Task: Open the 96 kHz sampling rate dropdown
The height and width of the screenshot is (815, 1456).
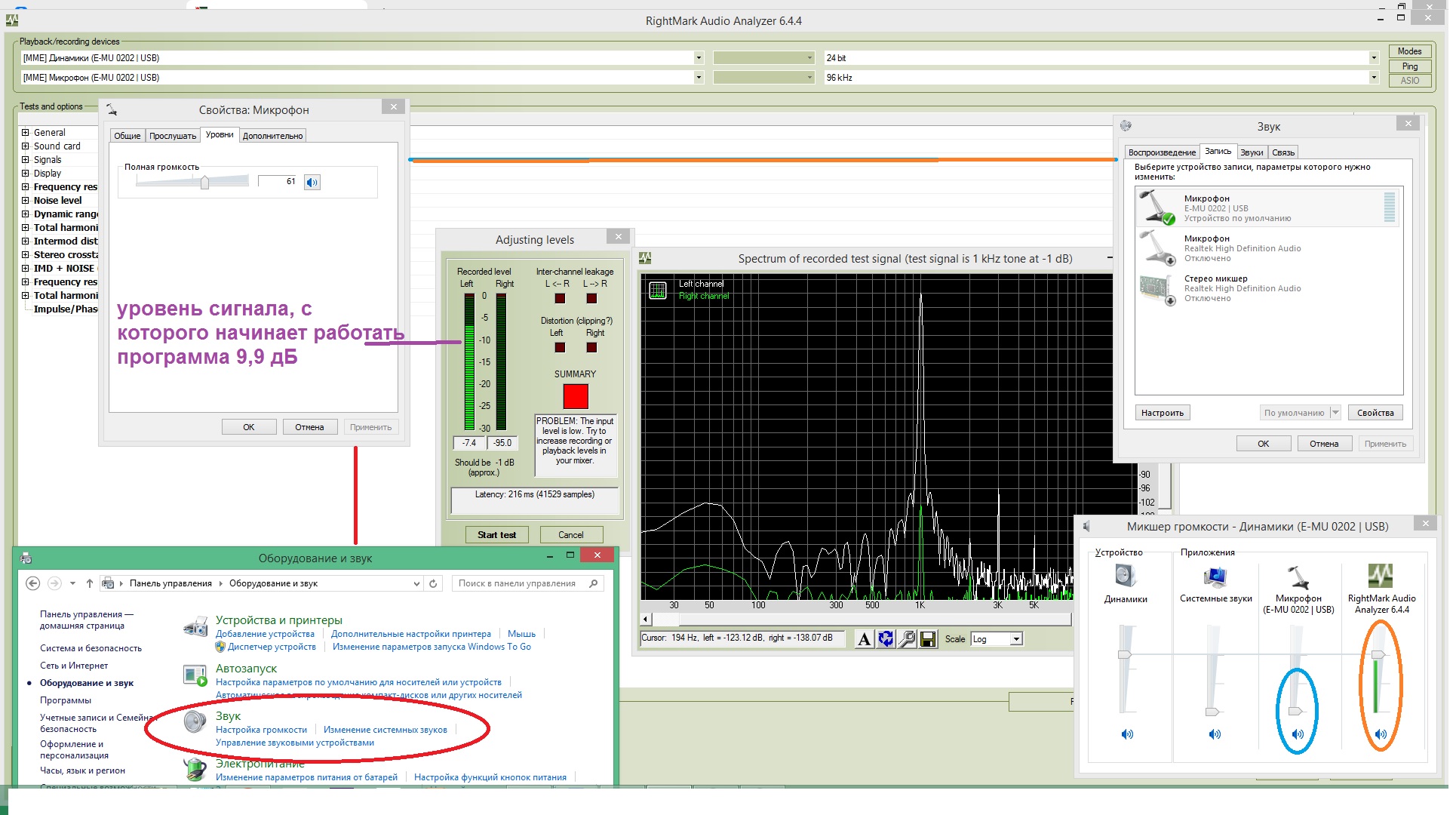Action: [x=1373, y=78]
